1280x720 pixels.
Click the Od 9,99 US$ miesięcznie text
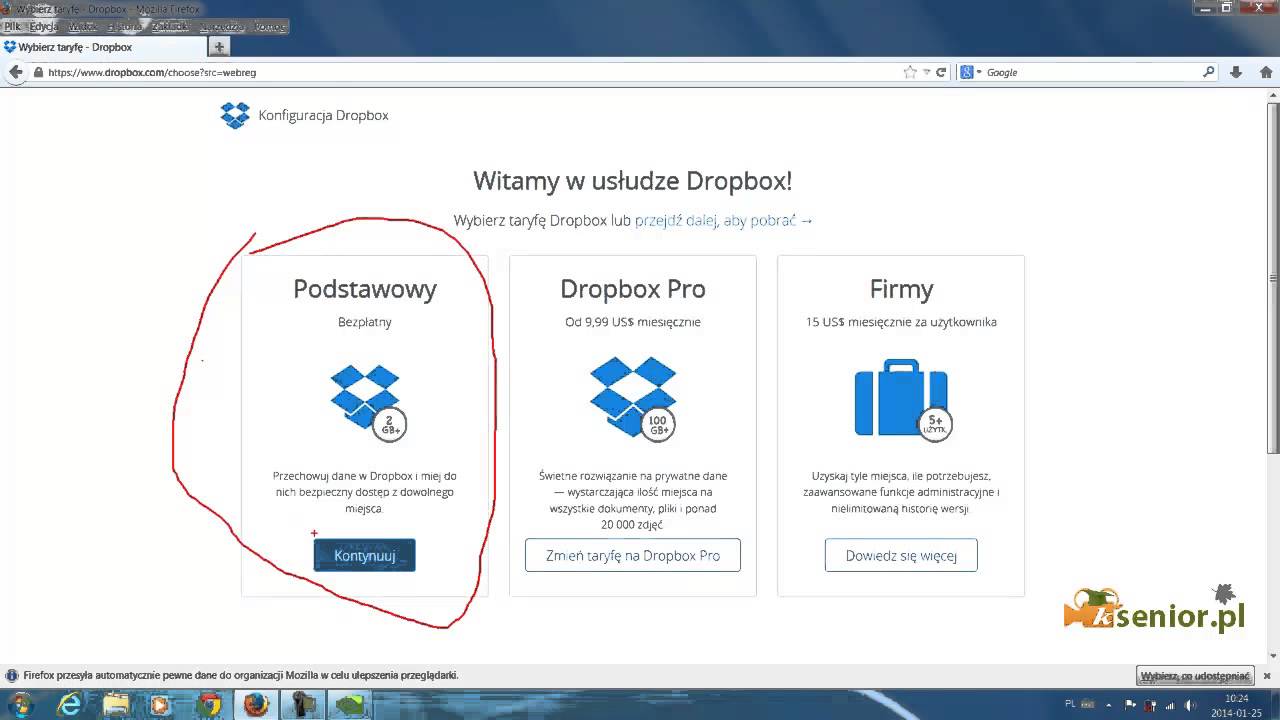pyautogui.click(x=633, y=322)
